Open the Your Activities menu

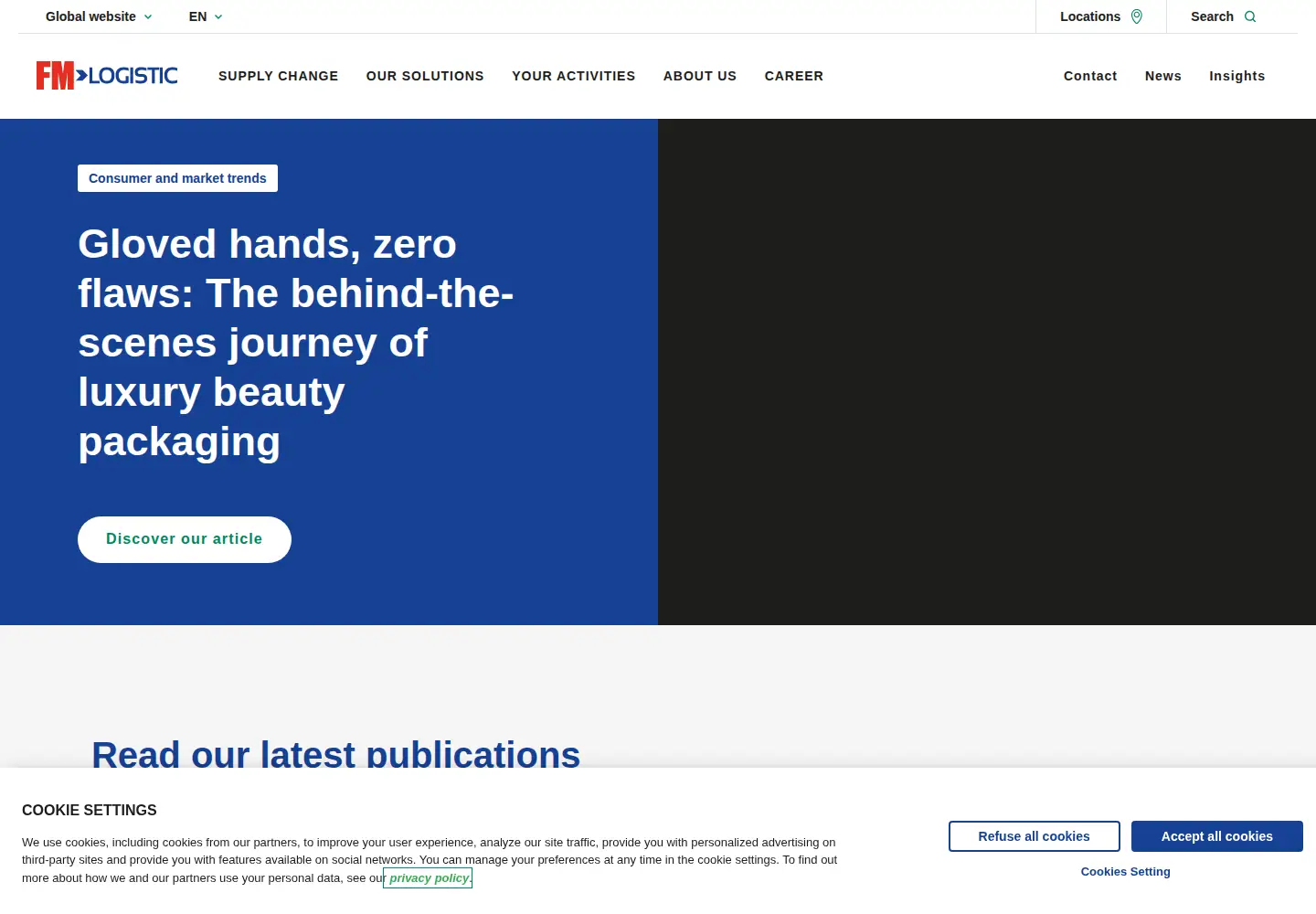pos(573,76)
